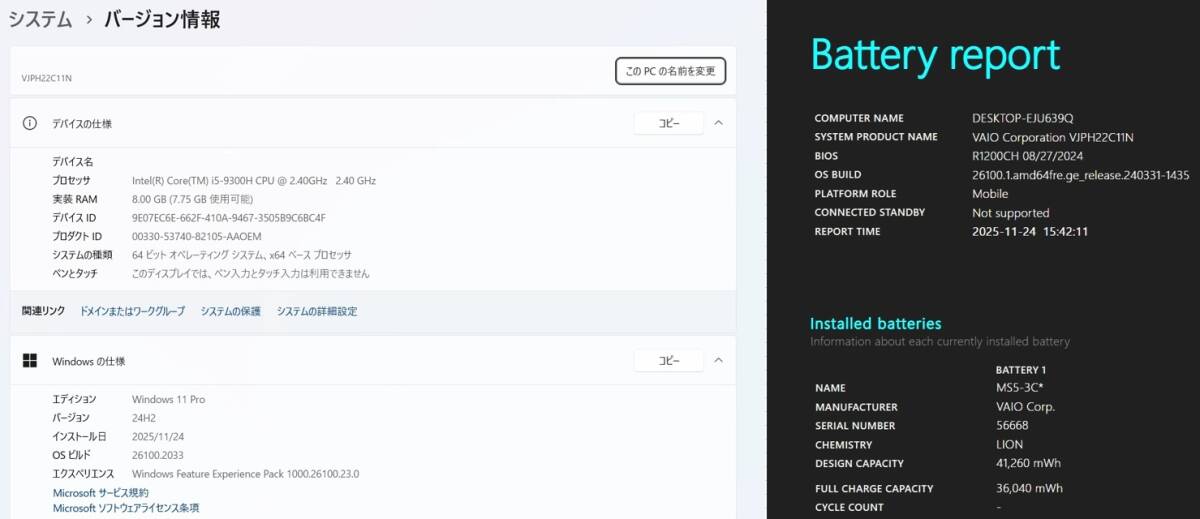
Task: Click the Battery report heading
Action: (x=935, y=54)
